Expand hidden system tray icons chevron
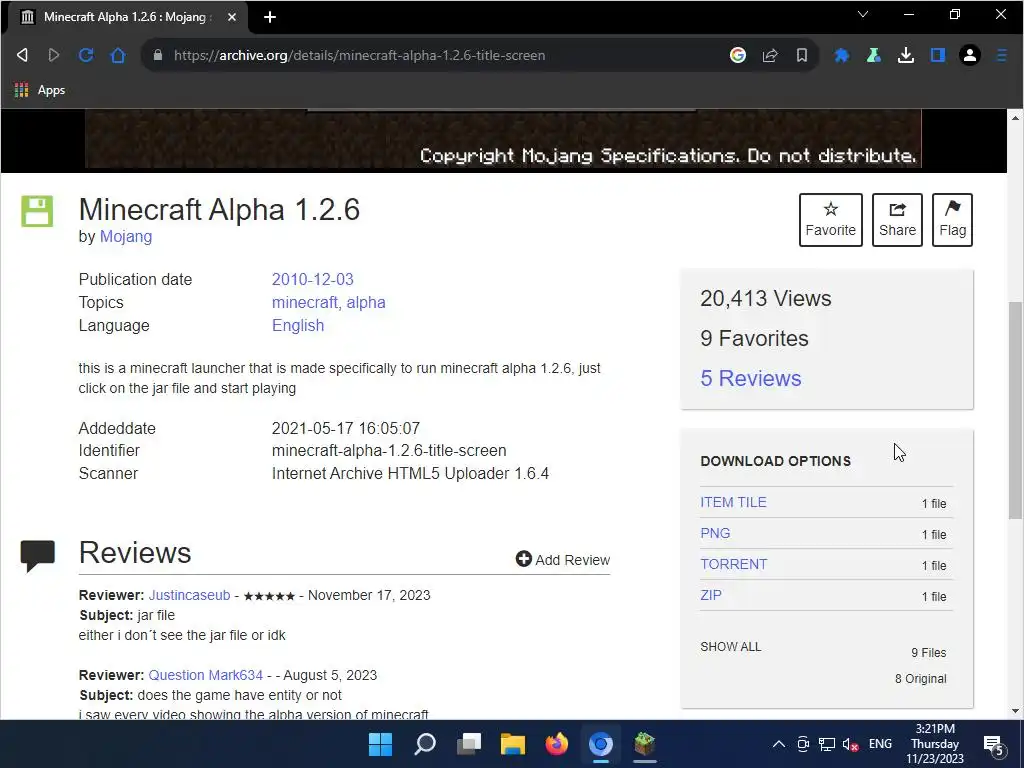1024x768 pixels. 778,744
